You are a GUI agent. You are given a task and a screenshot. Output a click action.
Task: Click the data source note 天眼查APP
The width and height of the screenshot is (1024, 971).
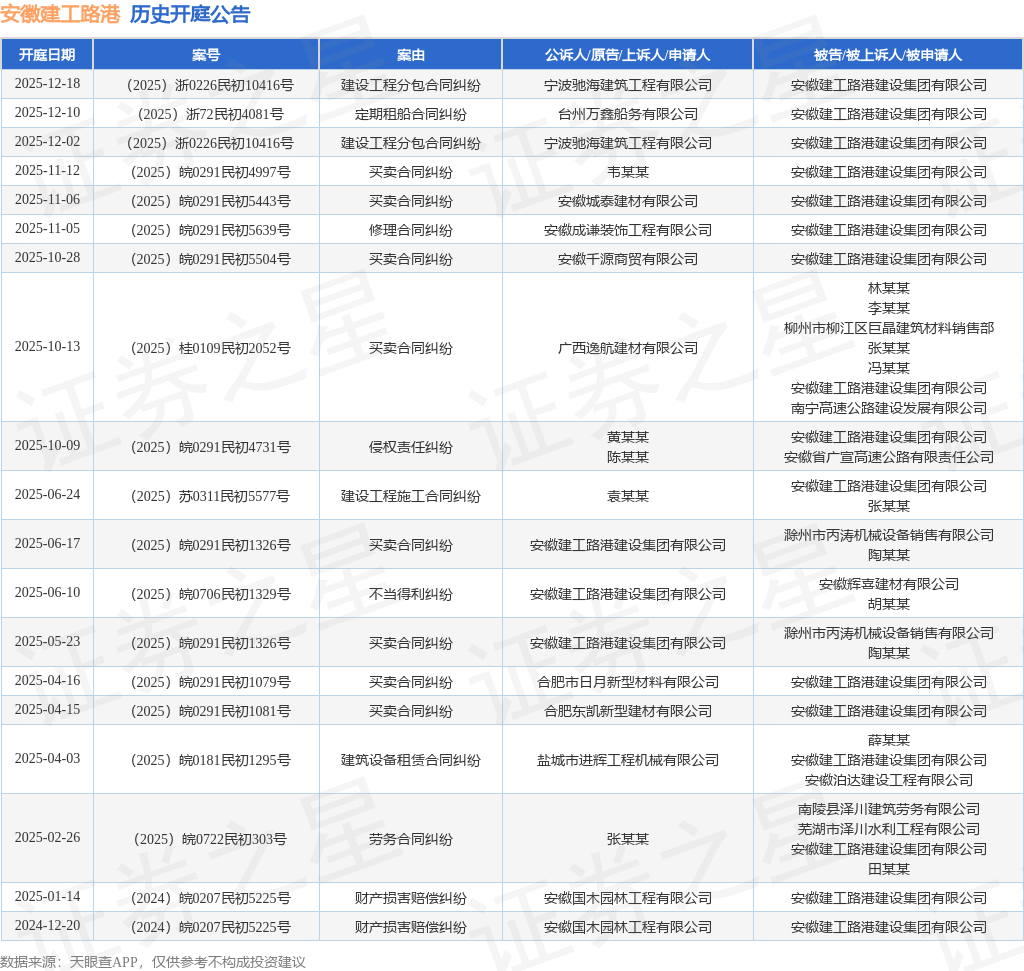pos(103,962)
